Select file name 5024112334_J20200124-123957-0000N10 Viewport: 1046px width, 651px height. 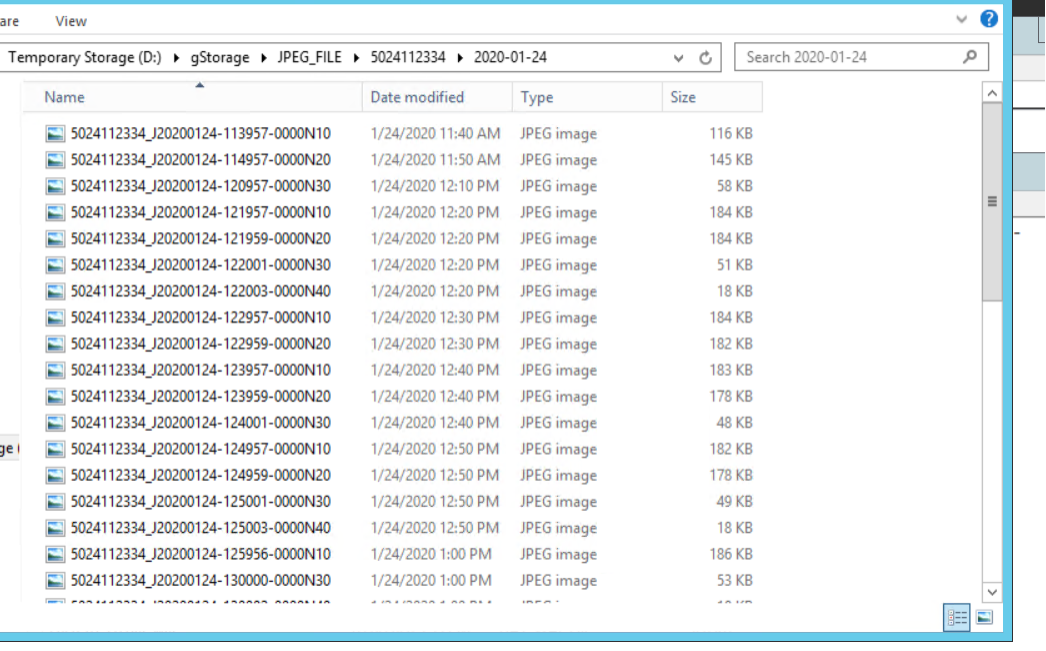pos(201,370)
